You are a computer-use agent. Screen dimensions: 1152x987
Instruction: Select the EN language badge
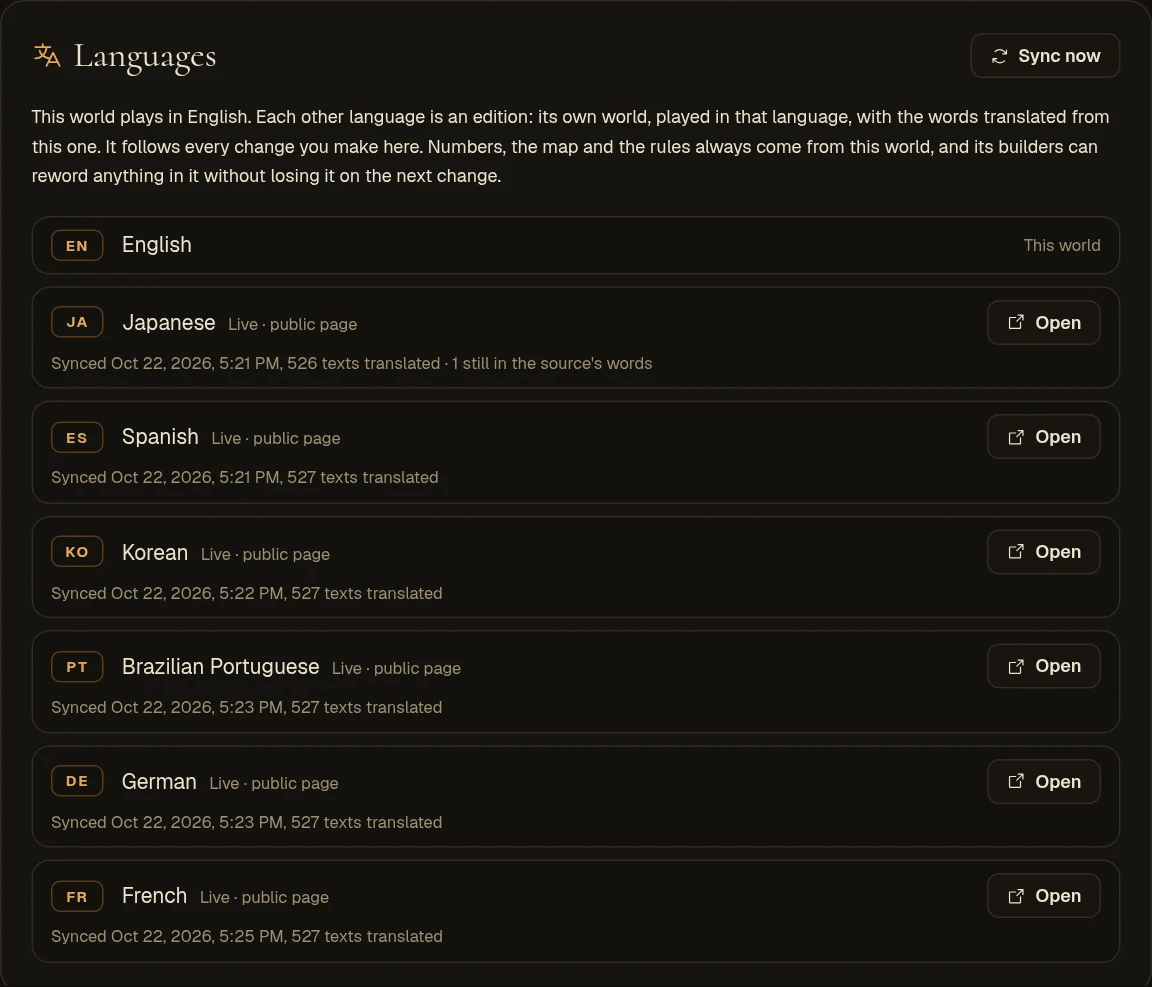pyautogui.click(x=77, y=245)
